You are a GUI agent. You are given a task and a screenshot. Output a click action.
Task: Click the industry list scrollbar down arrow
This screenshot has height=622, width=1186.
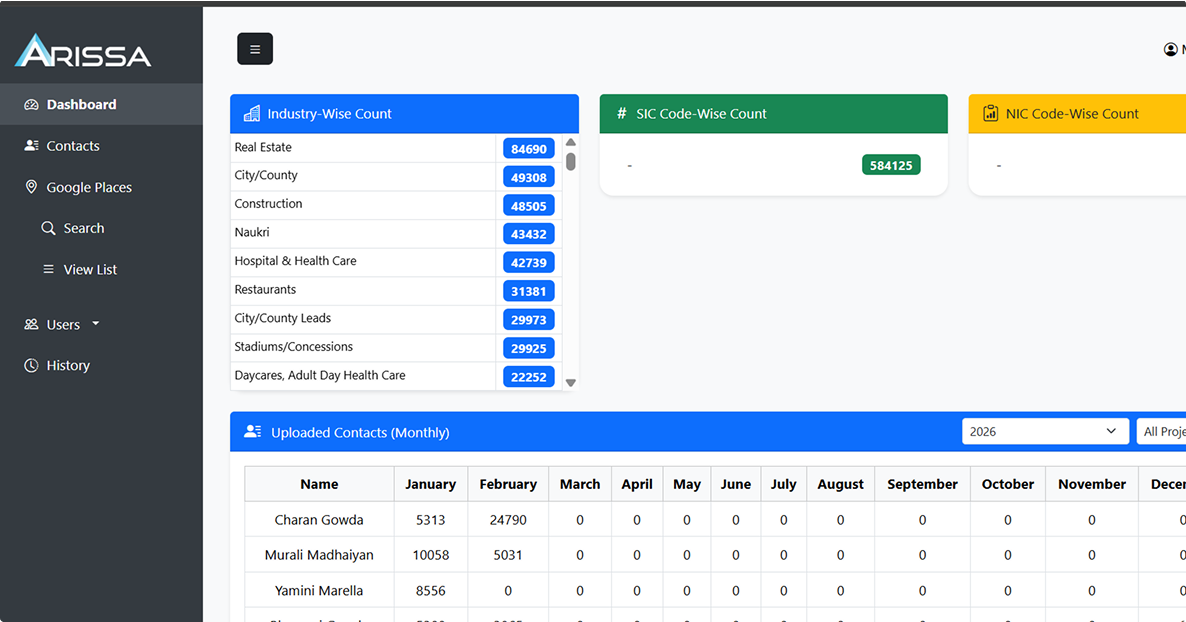571,382
